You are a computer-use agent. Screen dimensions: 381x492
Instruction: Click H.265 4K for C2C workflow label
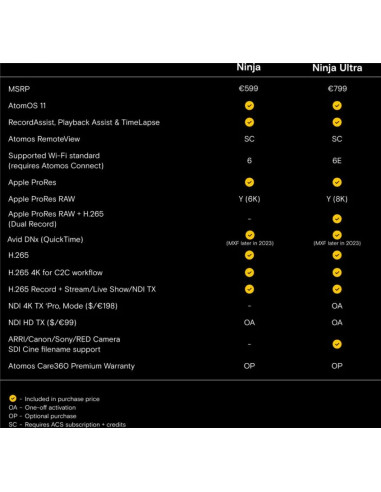[x=55, y=273]
